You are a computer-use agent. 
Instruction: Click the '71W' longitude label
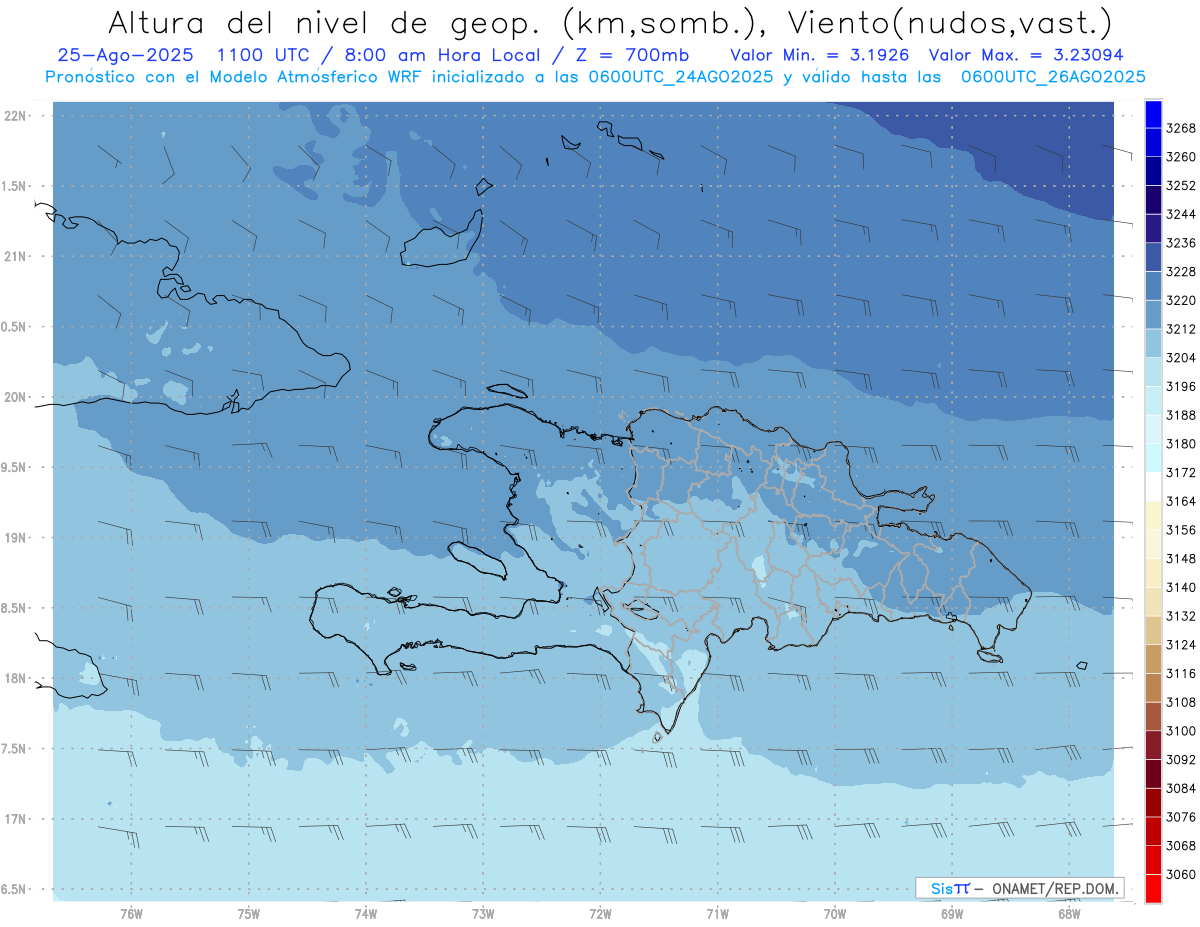717,913
